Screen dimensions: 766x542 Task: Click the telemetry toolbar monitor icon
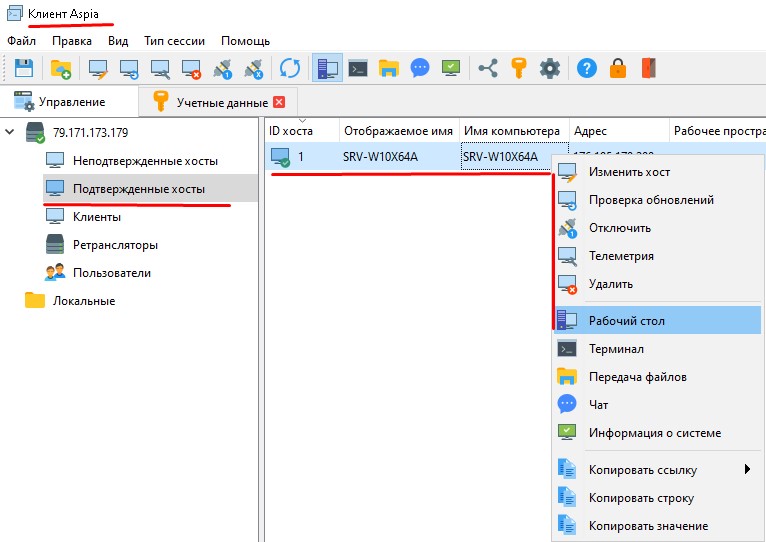[160, 69]
